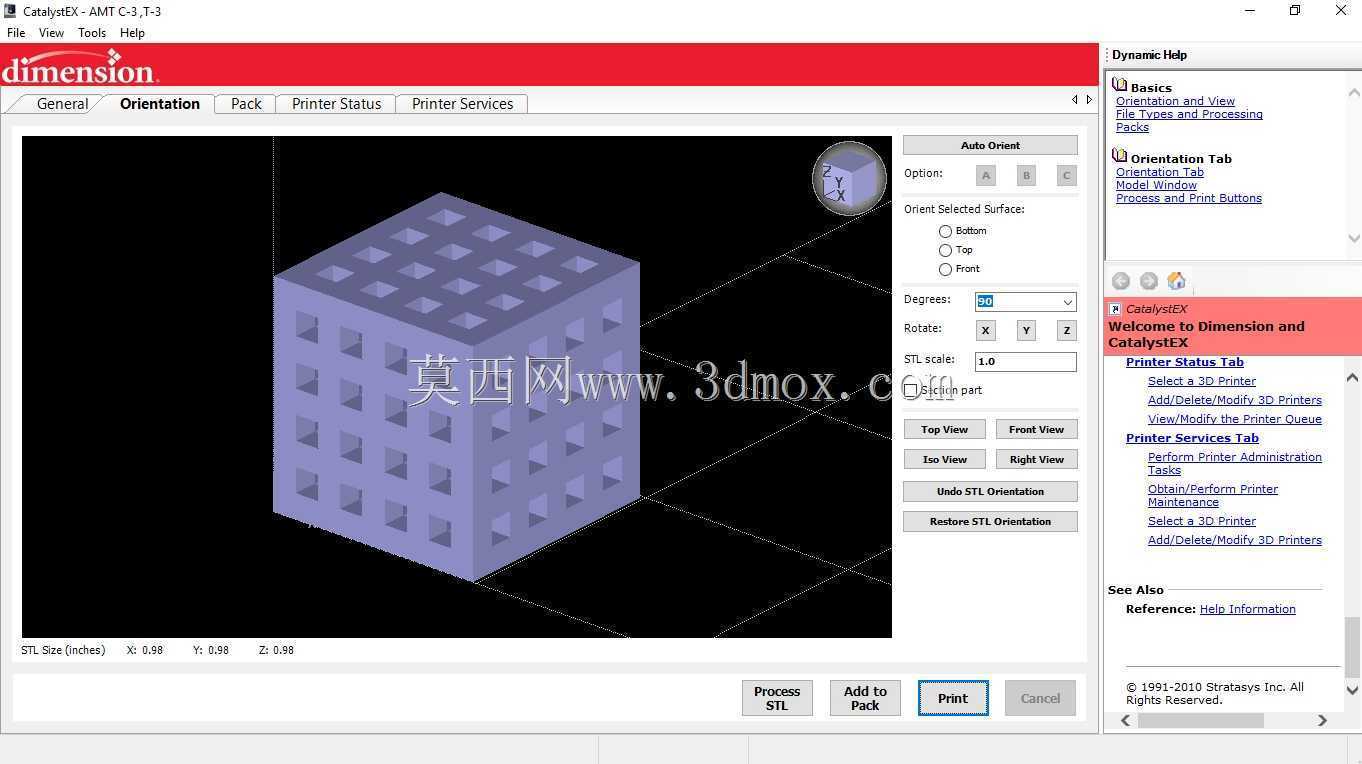Open Perform Printer Administration Tasks link
Screen dimensions: 1362x764
(1235, 464)
